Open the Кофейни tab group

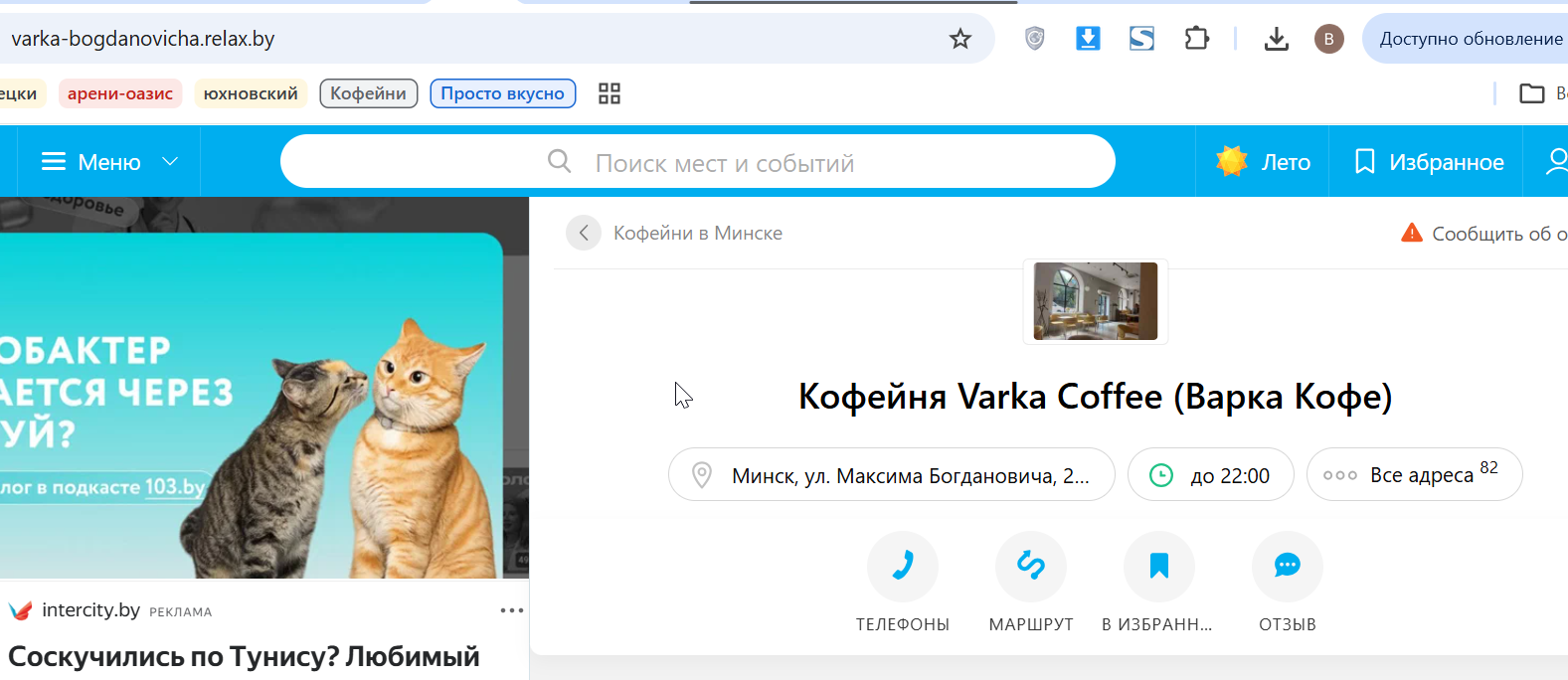[x=368, y=93]
